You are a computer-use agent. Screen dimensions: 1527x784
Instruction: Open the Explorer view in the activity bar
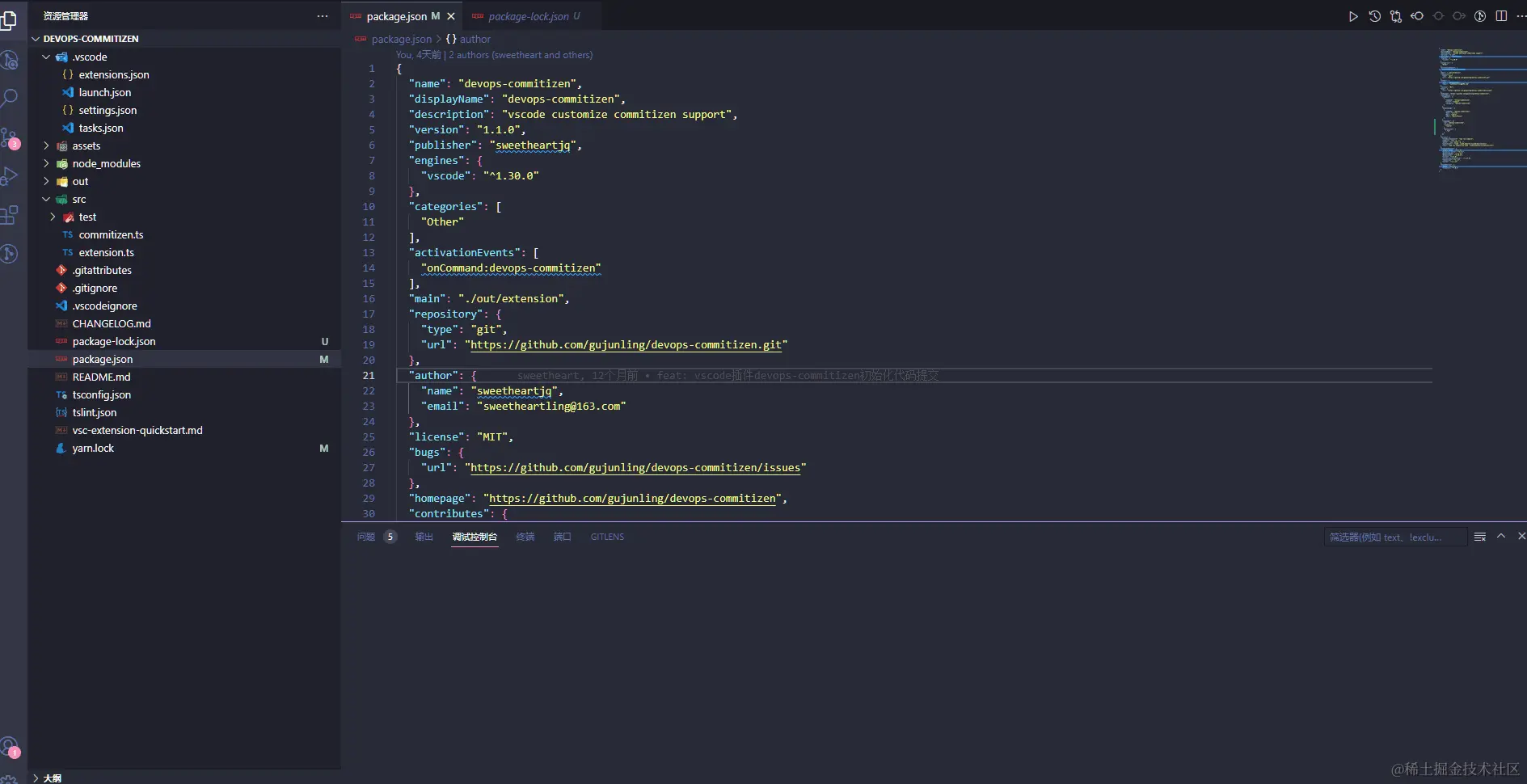8,19
